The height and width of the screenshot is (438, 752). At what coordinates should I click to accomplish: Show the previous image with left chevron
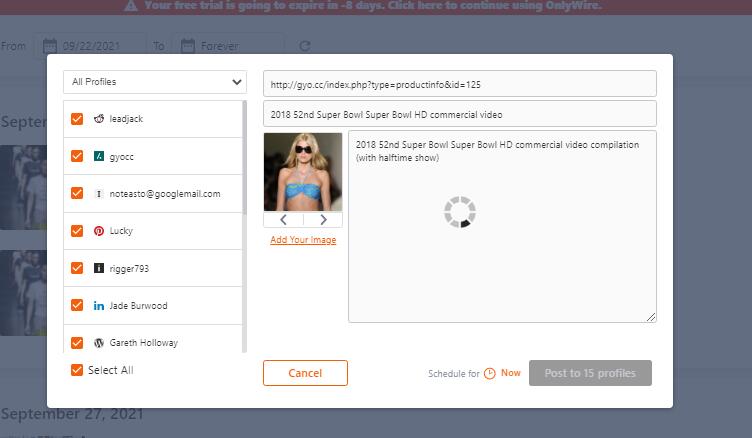tap(283, 220)
